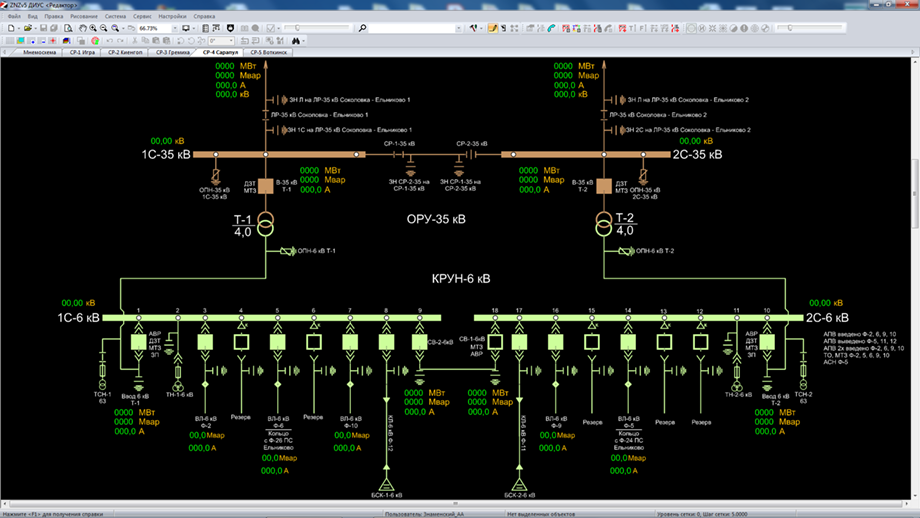Switch to the СР-3 Гремиха tab

[x=172, y=52]
